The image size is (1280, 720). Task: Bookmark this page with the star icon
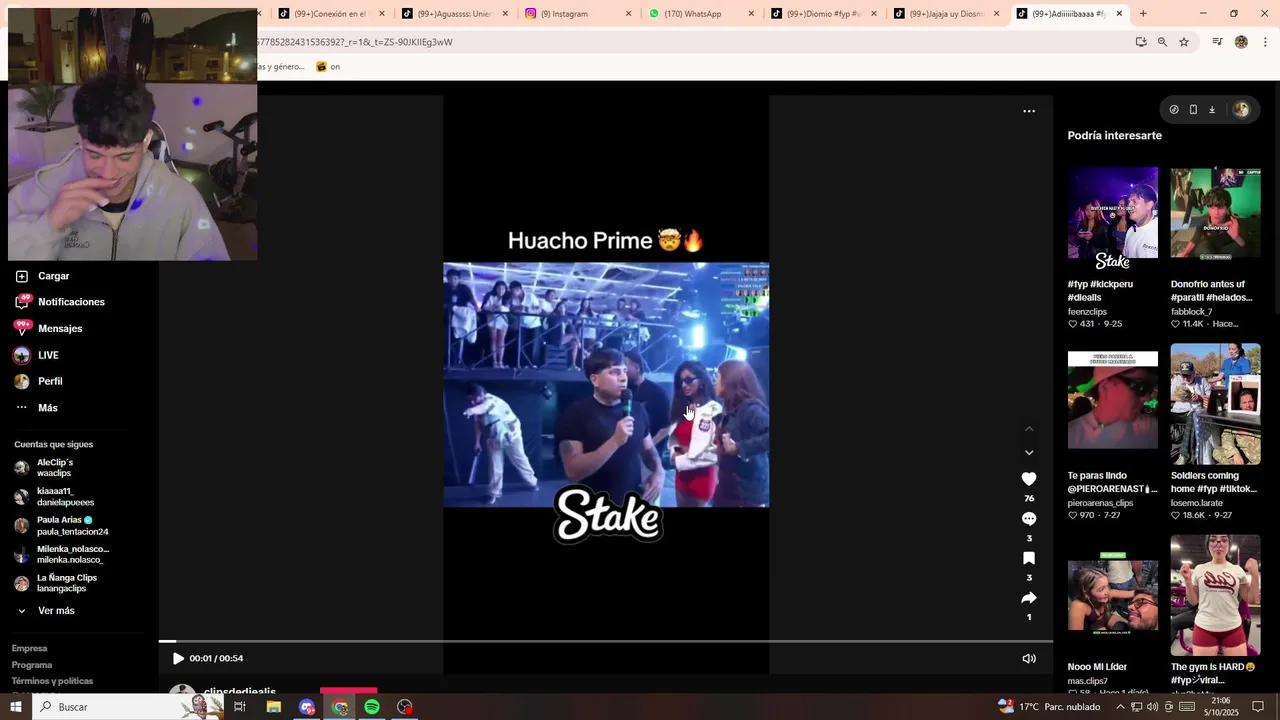1184,42
